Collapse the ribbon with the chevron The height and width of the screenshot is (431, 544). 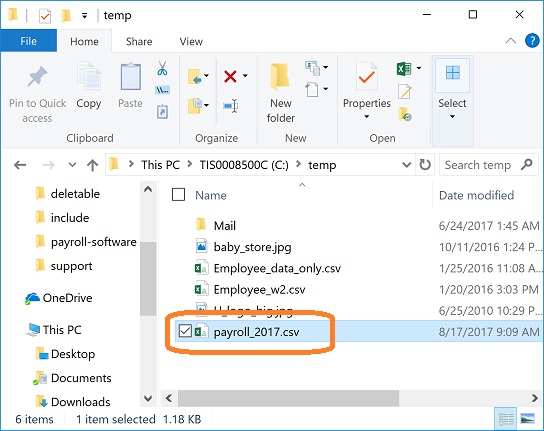(x=510, y=41)
